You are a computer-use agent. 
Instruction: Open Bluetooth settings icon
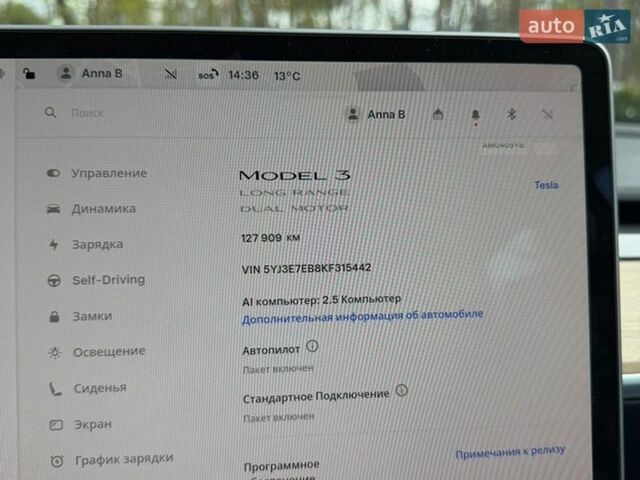click(511, 115)
